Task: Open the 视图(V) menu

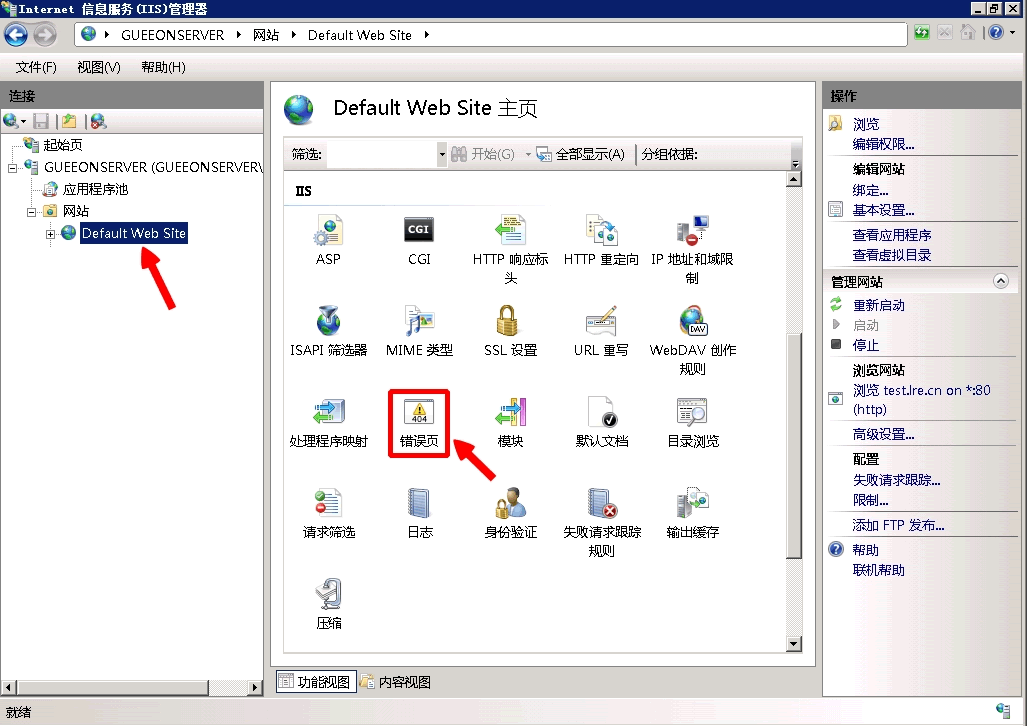Action: coord(98,67)
